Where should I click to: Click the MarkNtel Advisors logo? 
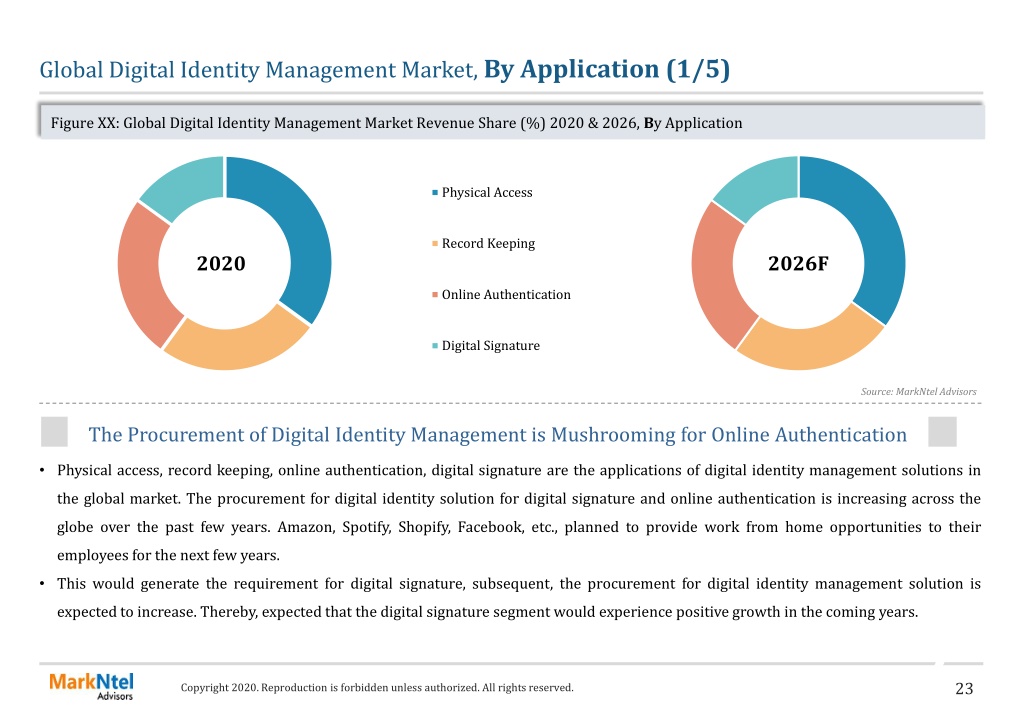pyautogui.click(x=91, y=686)
